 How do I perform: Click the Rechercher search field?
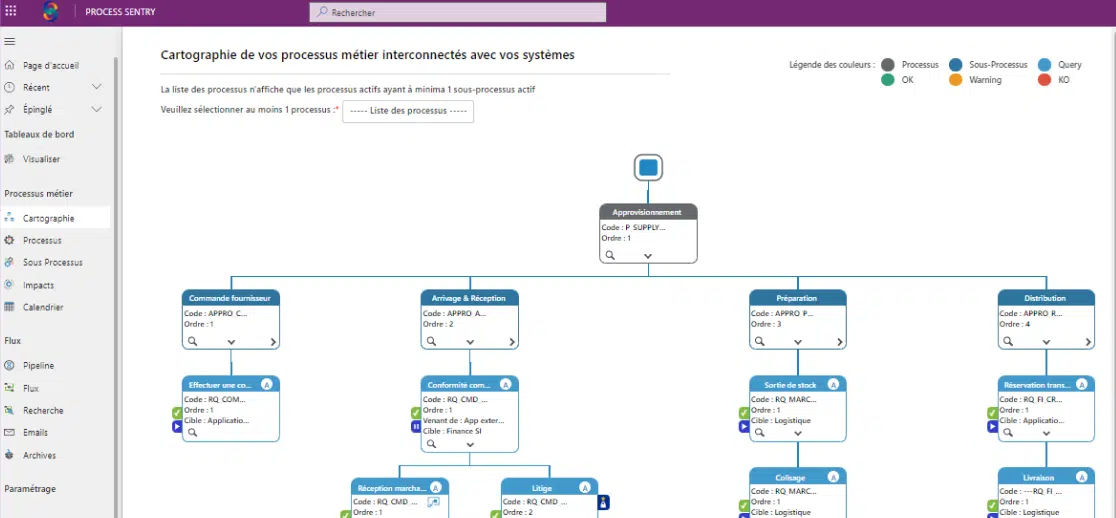pos(458,13)
